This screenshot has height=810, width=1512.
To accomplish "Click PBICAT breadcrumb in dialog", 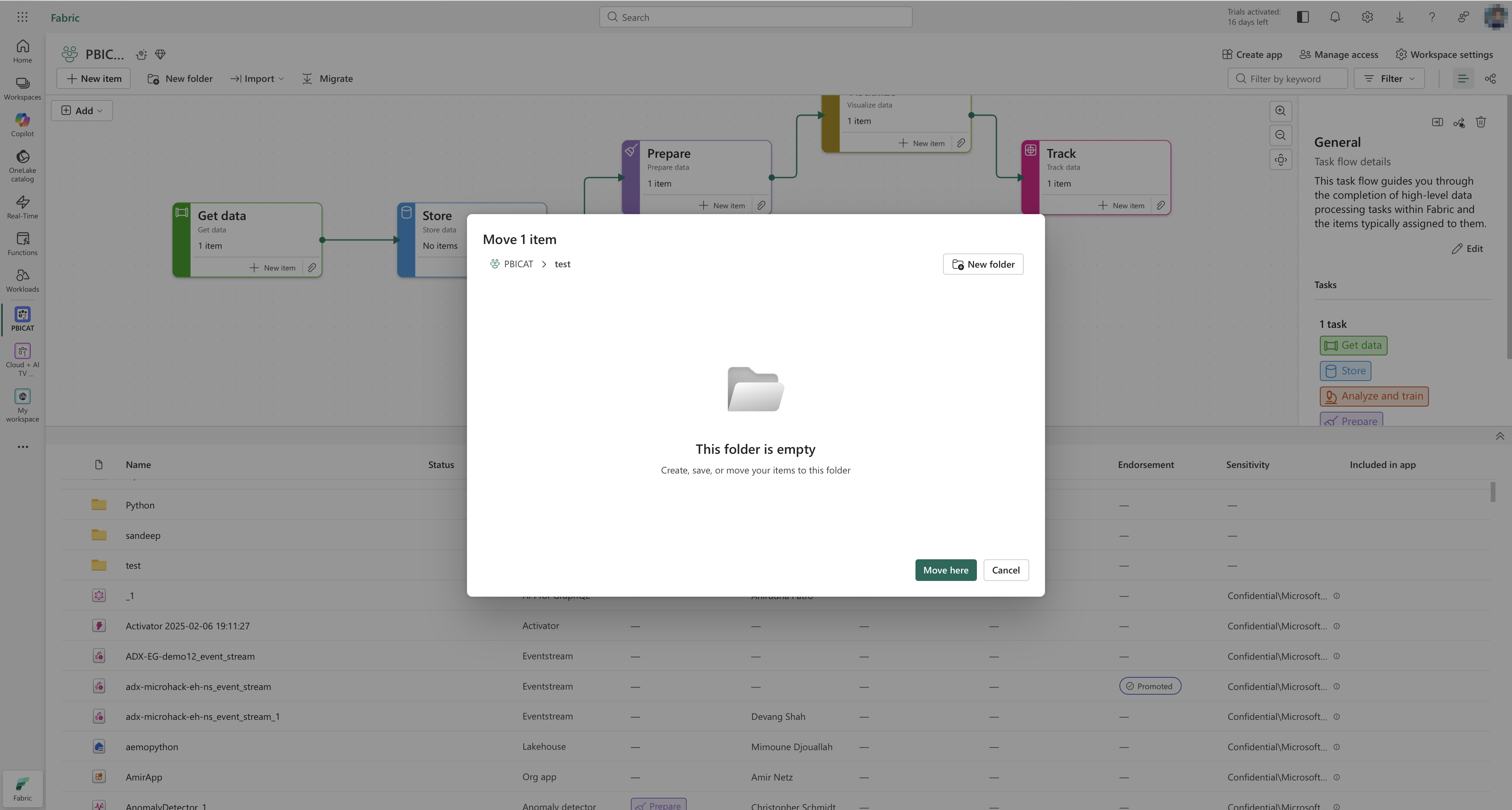I will click(512, 264).
